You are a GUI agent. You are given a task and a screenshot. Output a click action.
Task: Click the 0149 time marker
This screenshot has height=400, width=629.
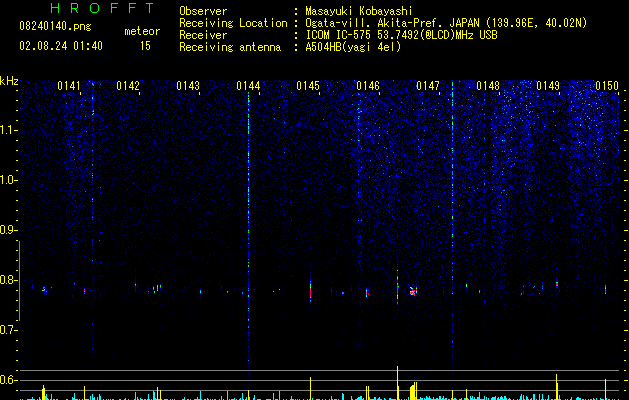click(548, 86)
